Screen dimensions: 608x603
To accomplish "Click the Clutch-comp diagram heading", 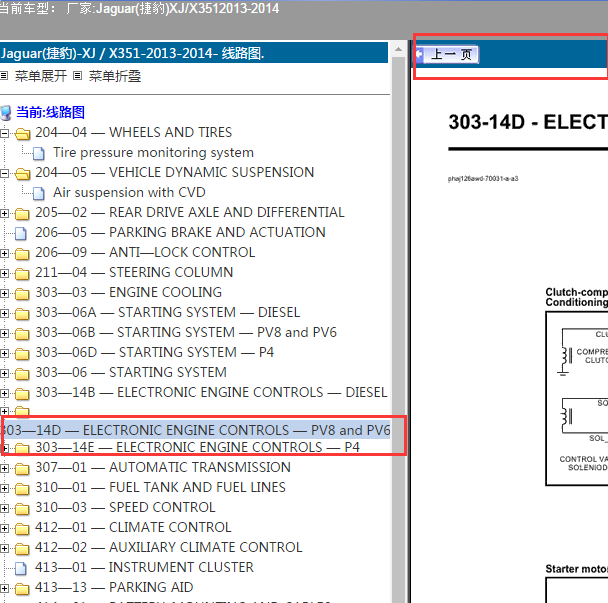I will pyautogui.click(x=577, y=297).
